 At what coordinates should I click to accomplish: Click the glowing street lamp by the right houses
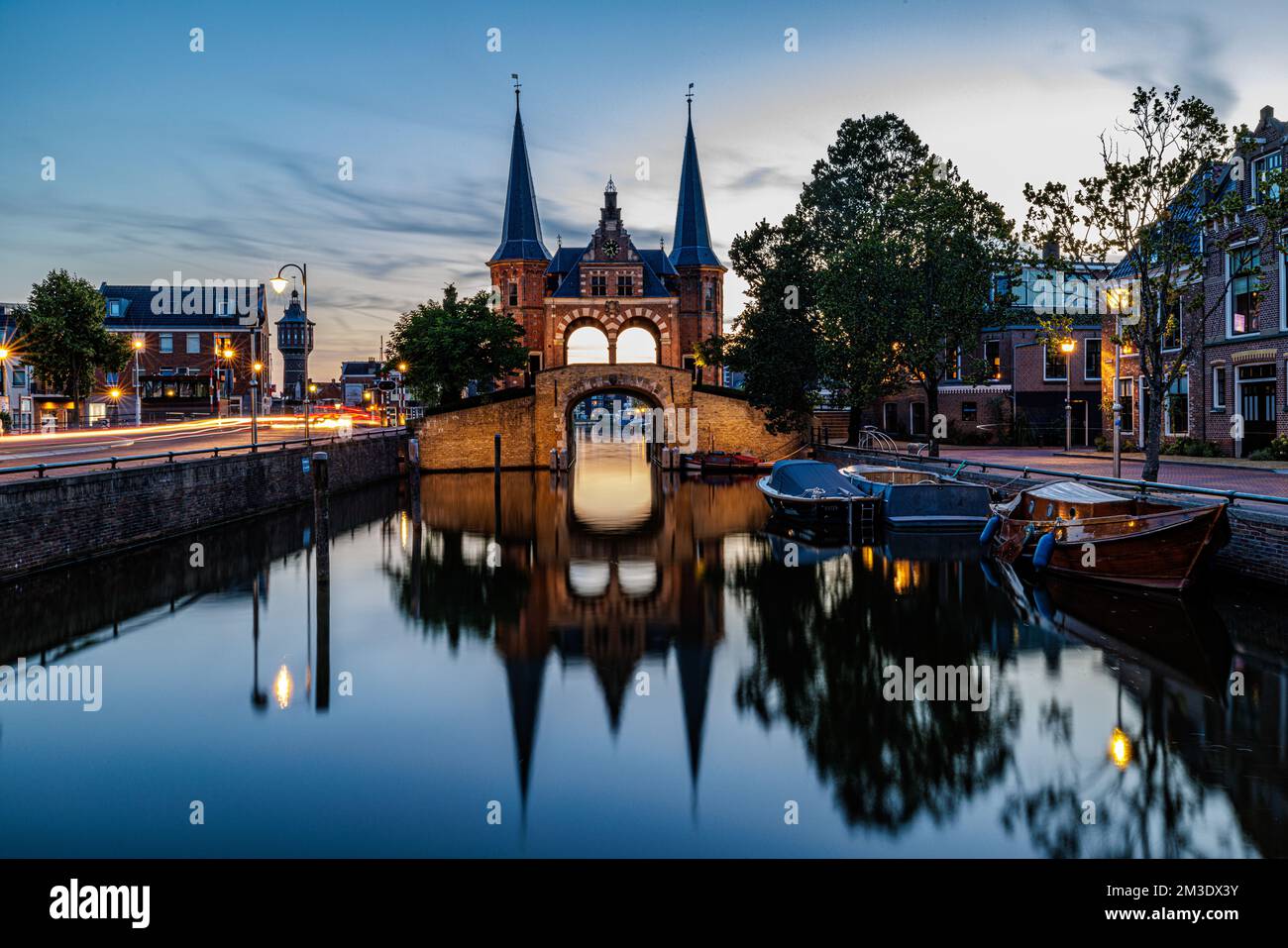coord(1067,347)
